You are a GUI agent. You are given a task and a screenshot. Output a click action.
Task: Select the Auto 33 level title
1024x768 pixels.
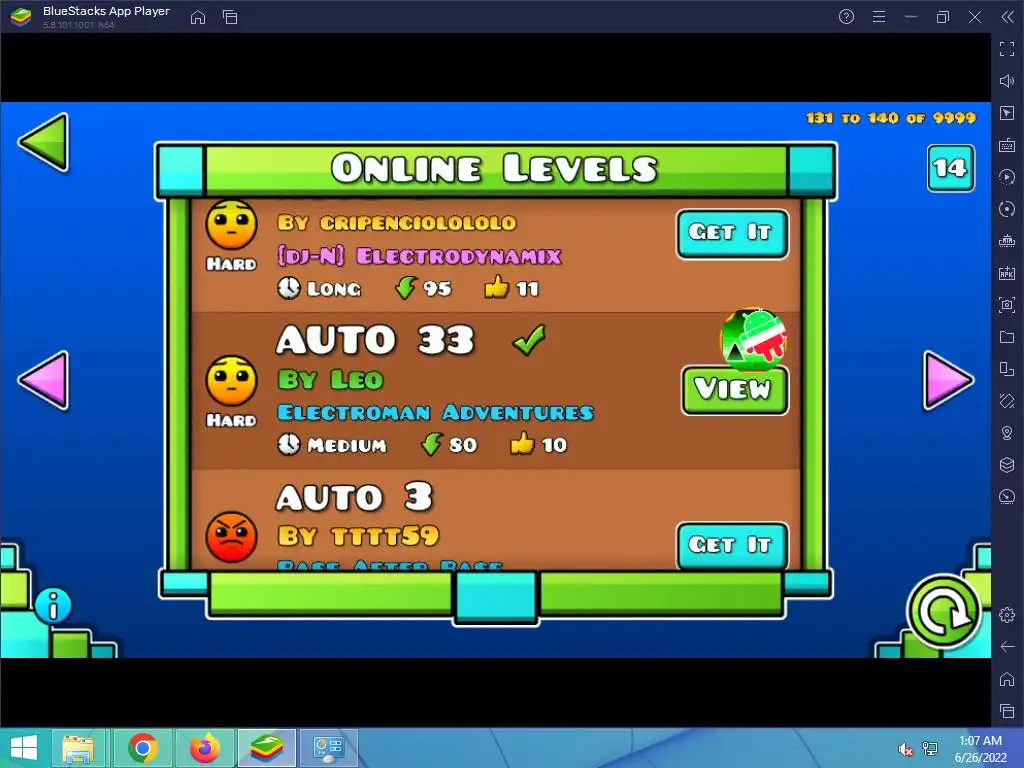coord(376,340)
